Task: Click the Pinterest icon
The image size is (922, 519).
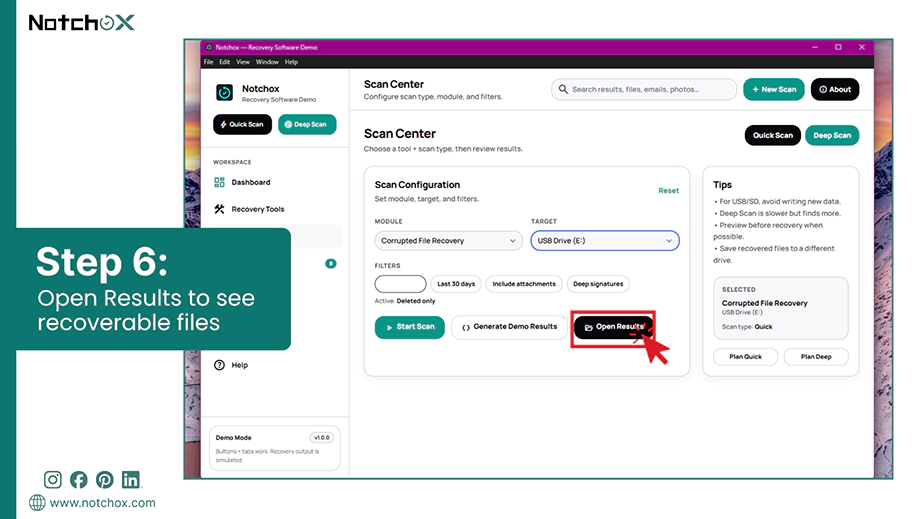Action: (105, 480)
